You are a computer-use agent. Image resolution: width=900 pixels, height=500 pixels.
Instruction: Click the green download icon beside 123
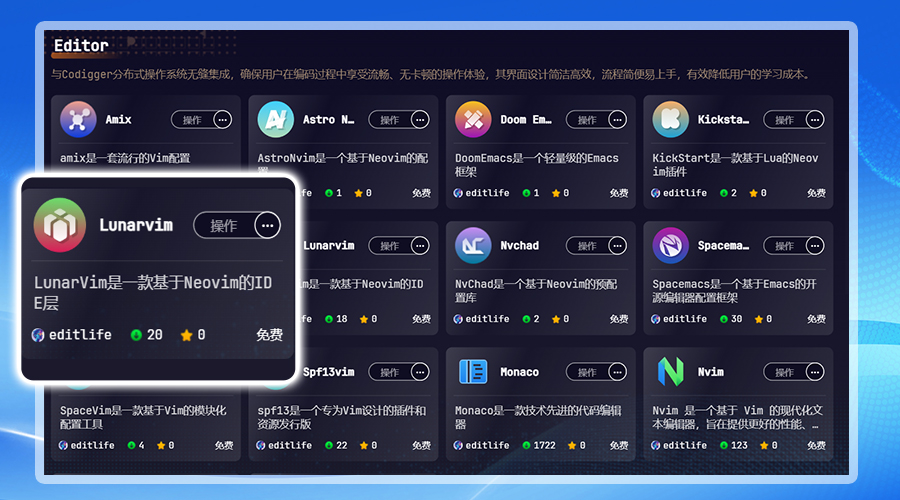[x=724, y=445]
